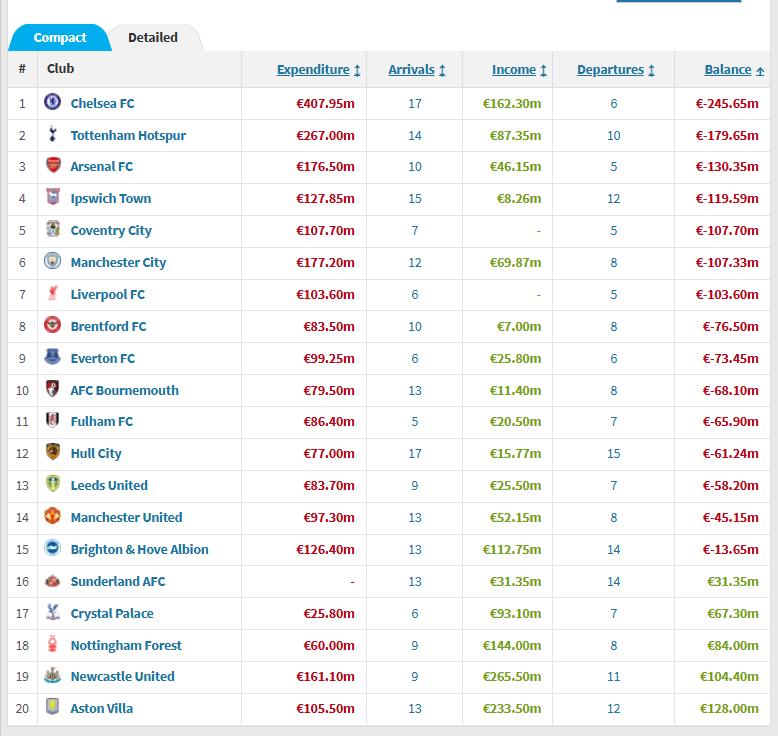Open the Manchester United club link

pyautogui.click(x=127, y=518)
